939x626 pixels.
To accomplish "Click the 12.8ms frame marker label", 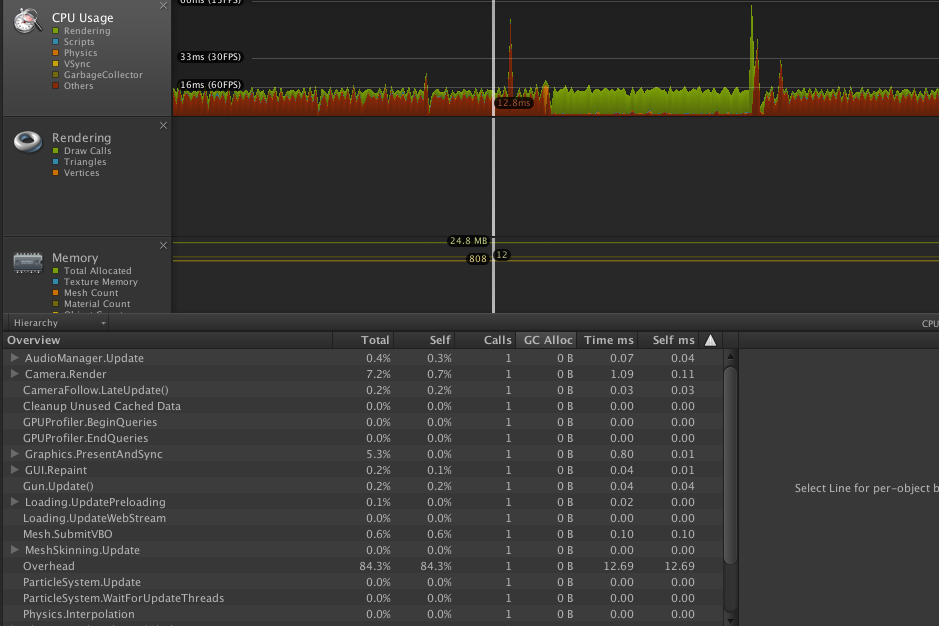I will click(x=513, y=103).
